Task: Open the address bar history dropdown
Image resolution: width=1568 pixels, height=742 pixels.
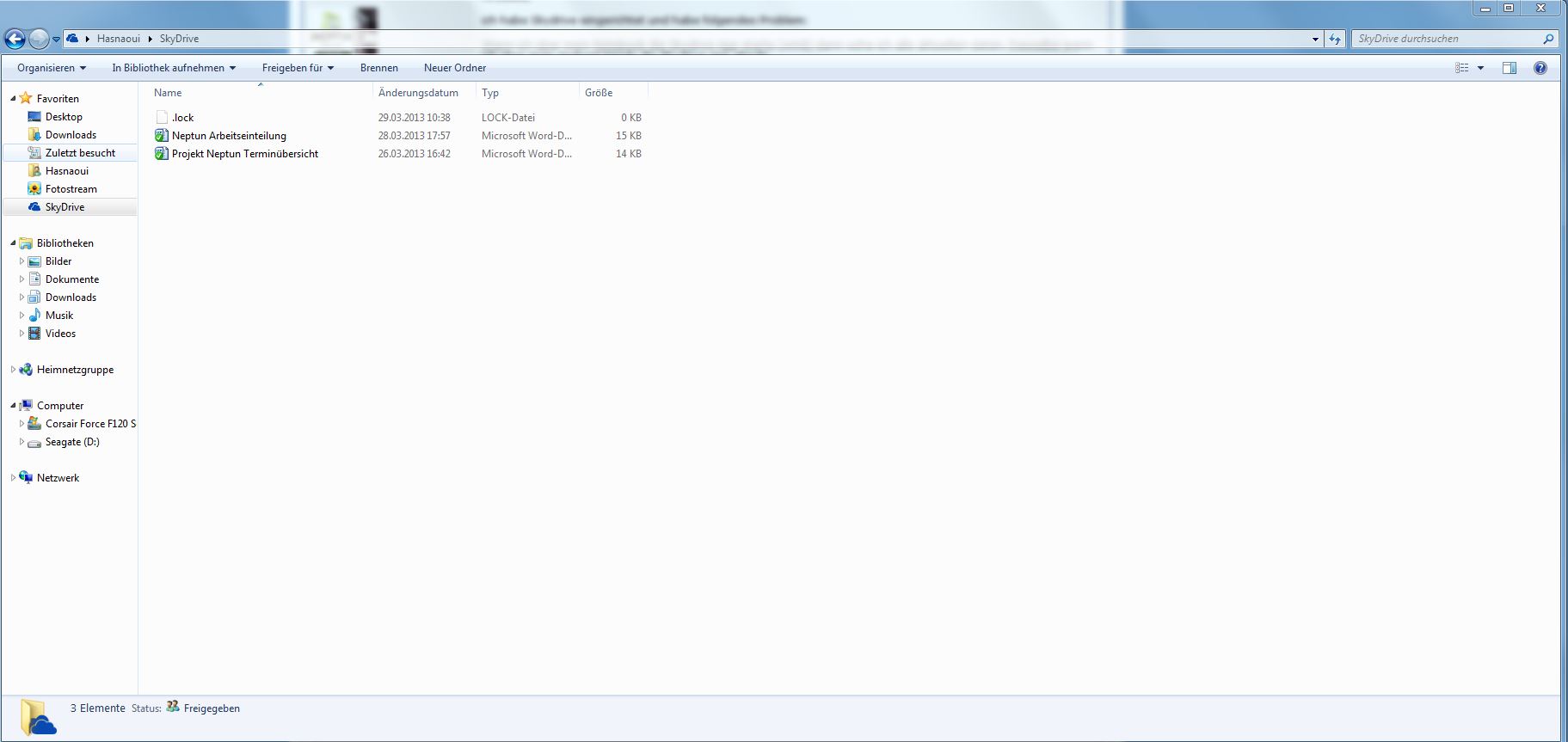Action: (x=1315, y=39)
